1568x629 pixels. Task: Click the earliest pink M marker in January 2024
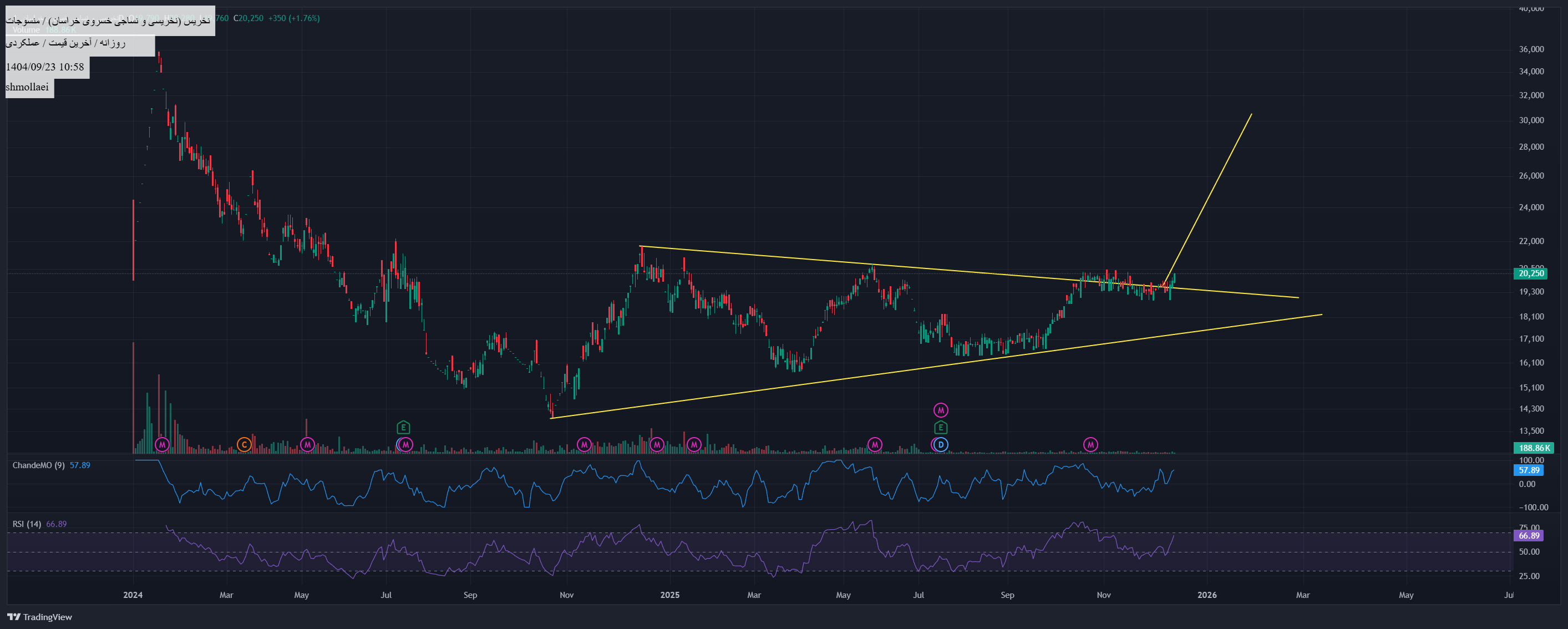coord(162,444)
